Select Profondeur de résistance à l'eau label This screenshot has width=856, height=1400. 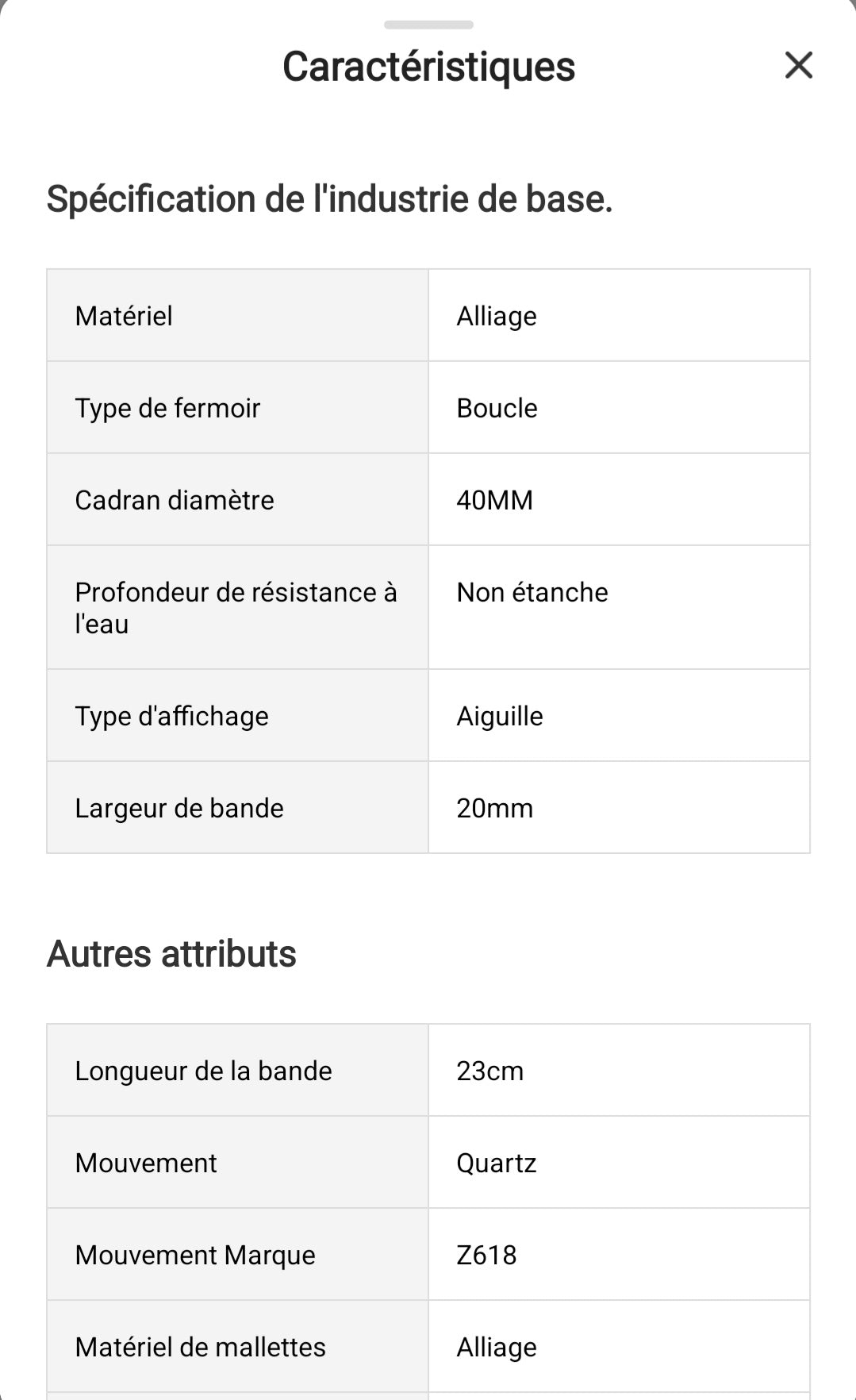pos(236,607)
